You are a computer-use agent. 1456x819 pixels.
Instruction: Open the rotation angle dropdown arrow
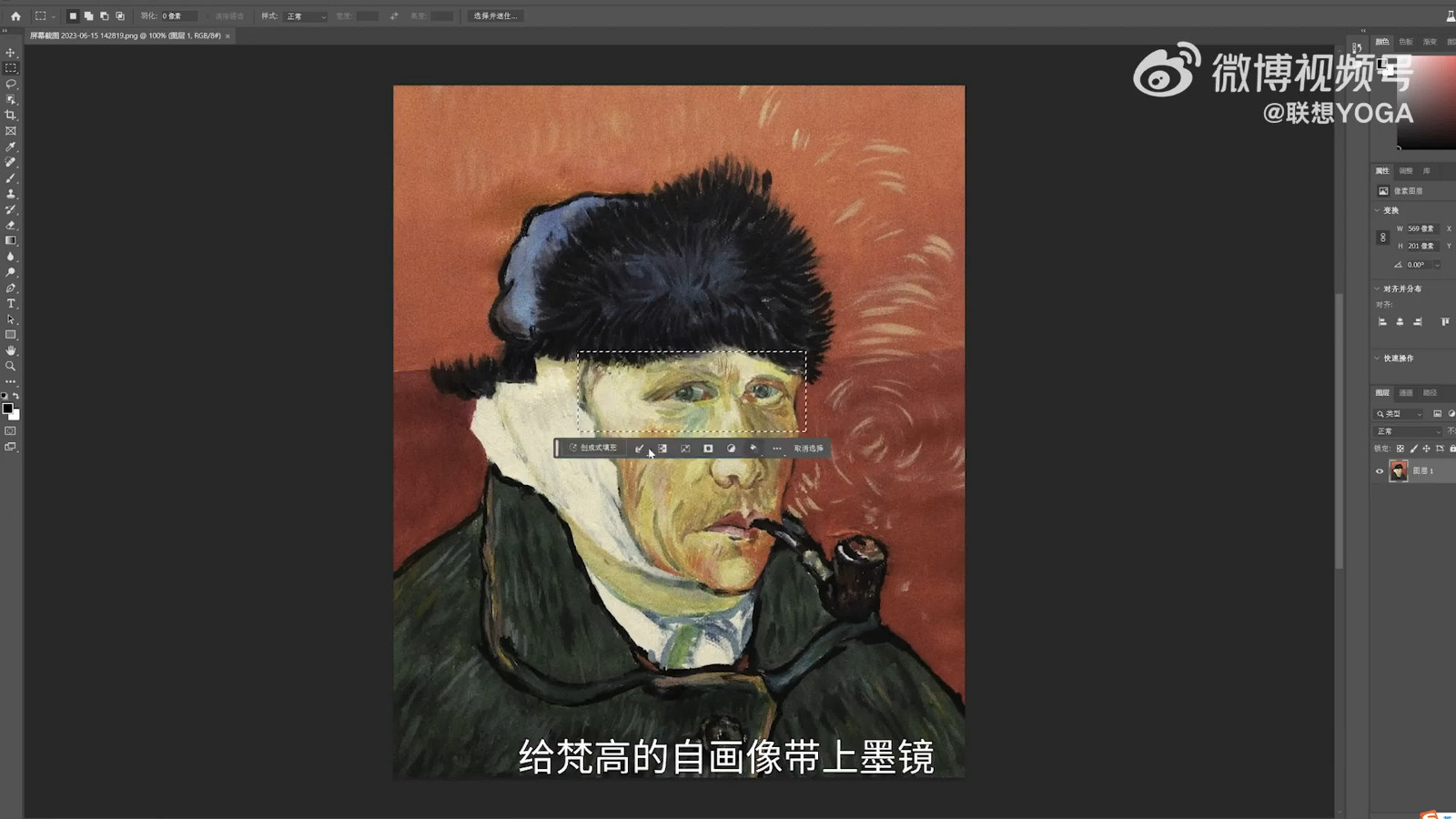[x=1438, y=265]
